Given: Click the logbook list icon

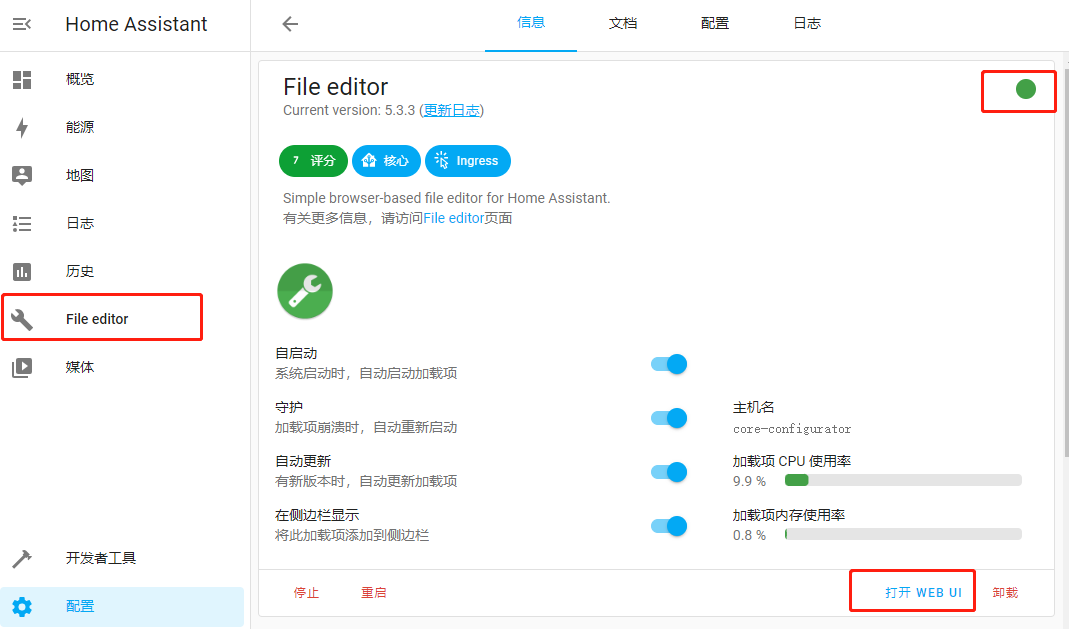Looking at the screenshot, I should pyautogui.click(x=22, y=224).
